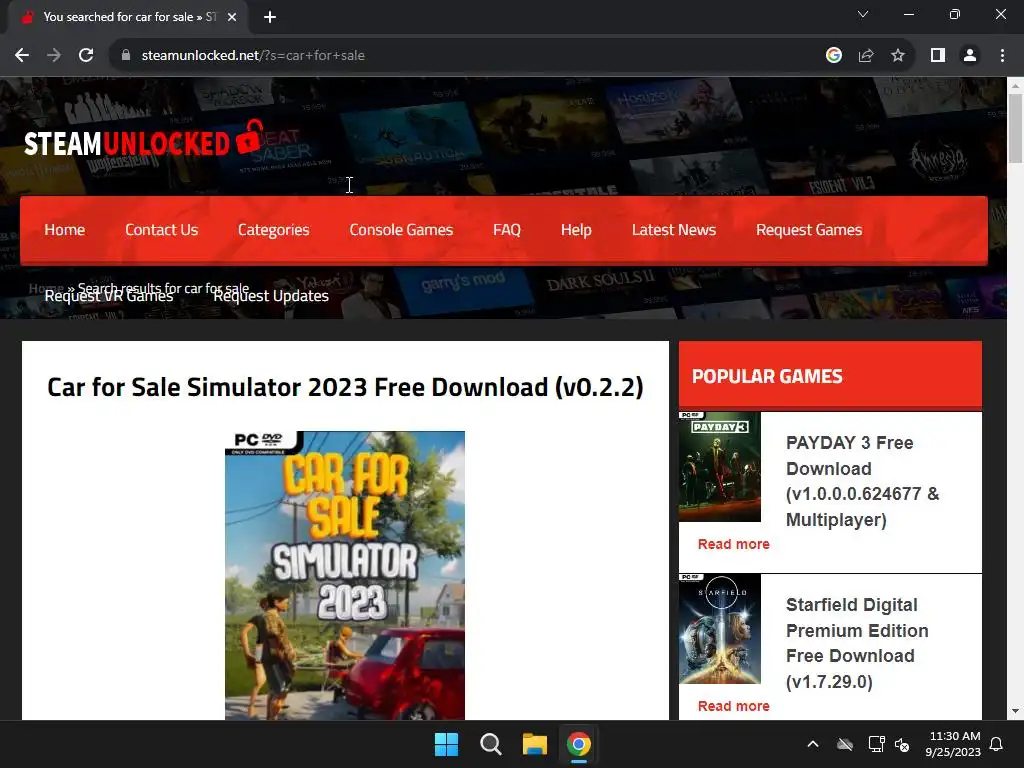Go to Console Games
The height and width of the screenshot is (768, 1024).
pyautogui.click(x=401, y=230)
